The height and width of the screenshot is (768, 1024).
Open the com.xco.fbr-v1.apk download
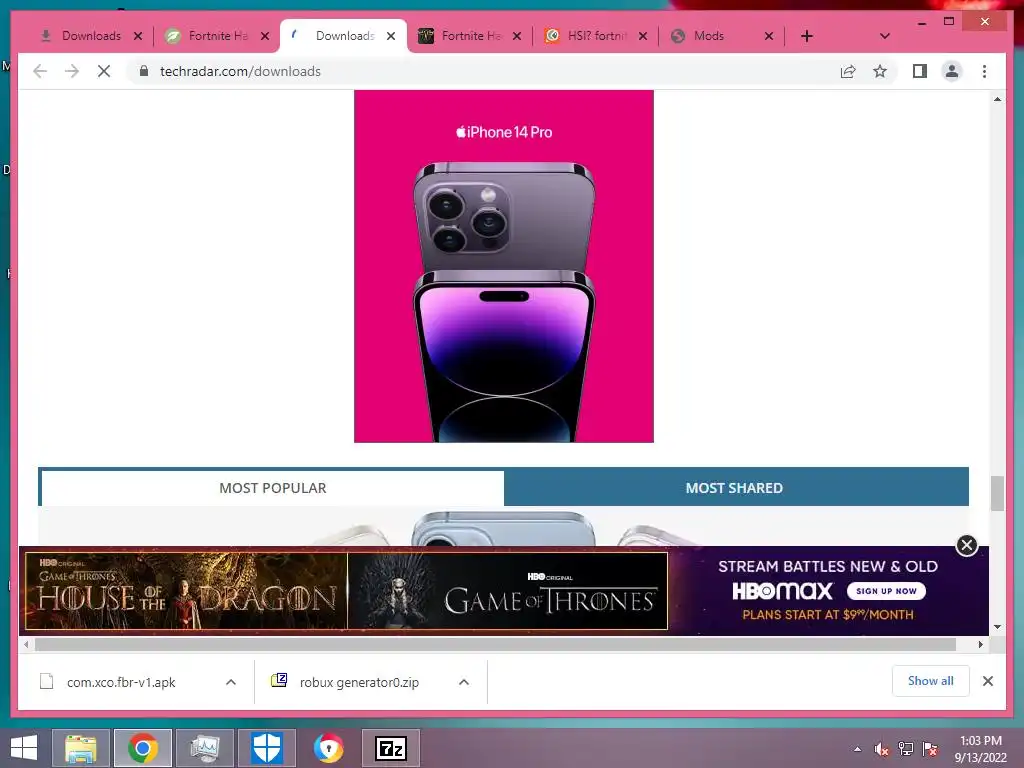[121, 682]
